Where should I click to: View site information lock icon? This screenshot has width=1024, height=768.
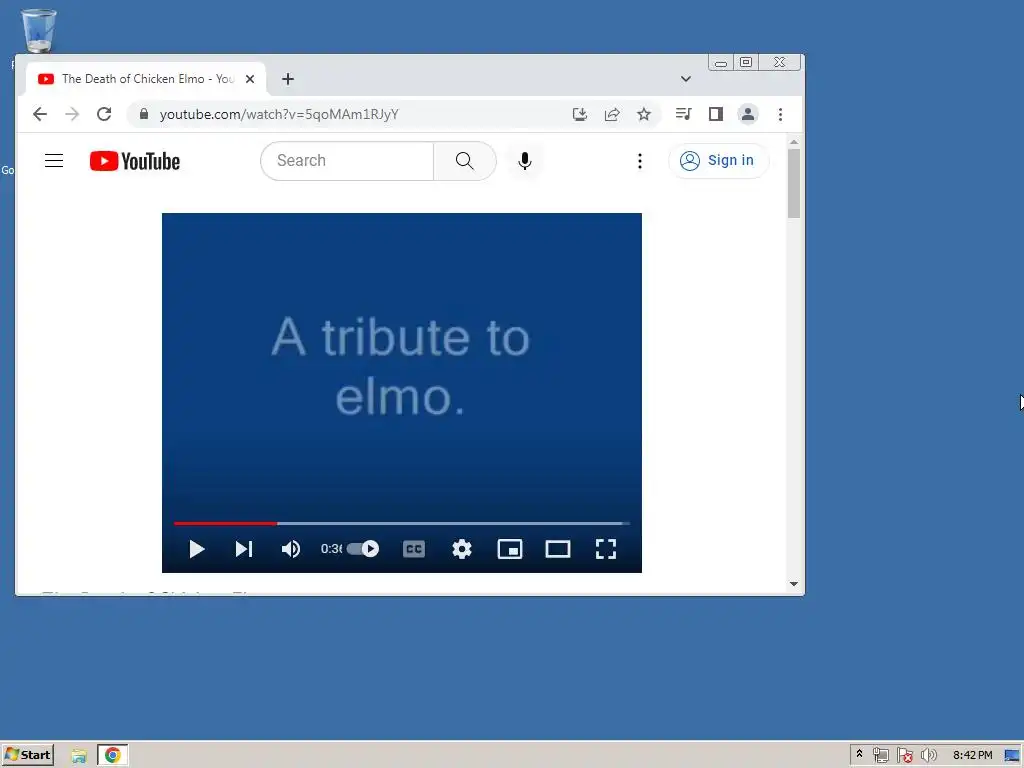pyautogui.click(x=144, y=114)
